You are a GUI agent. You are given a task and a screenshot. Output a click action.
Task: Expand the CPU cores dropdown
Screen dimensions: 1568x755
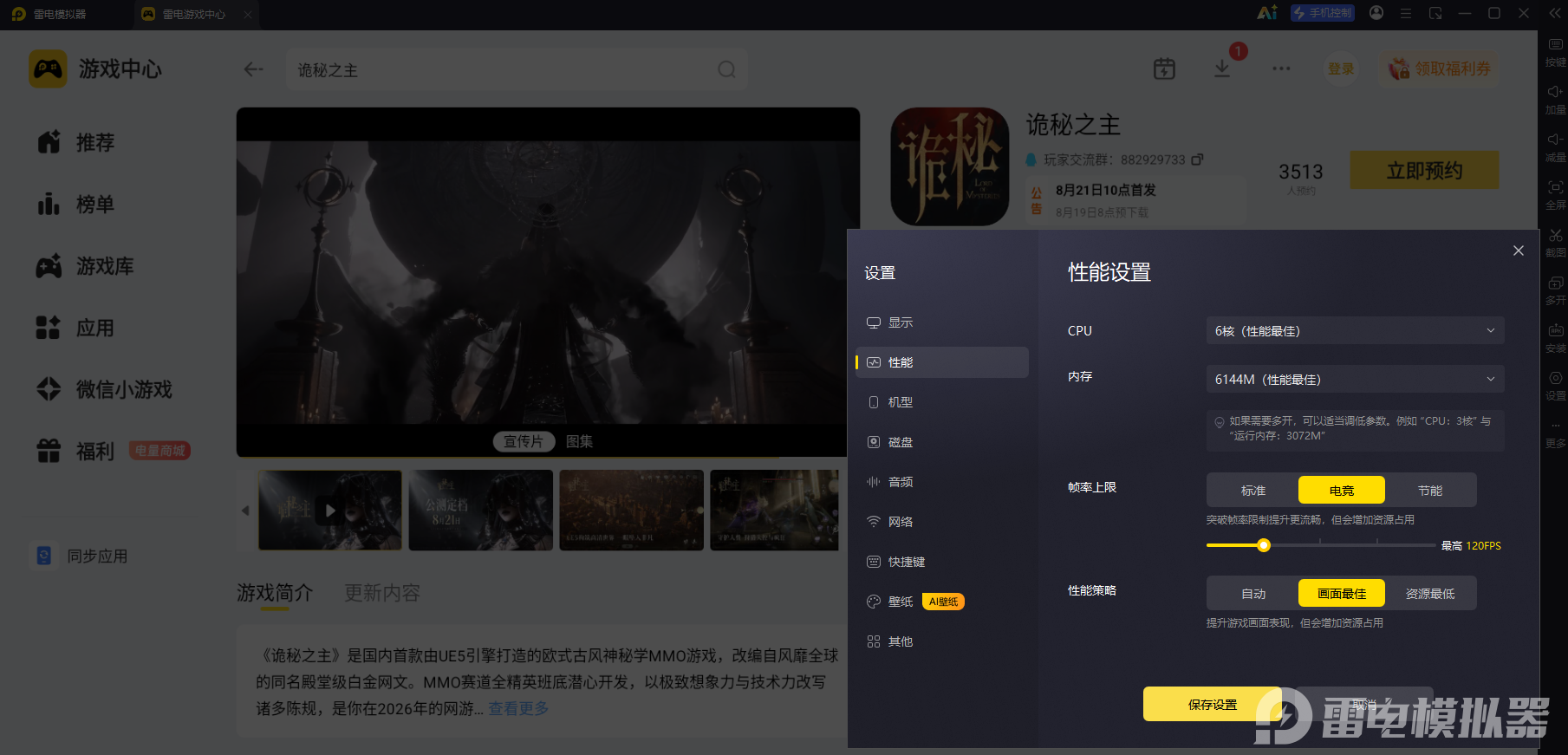point(1355,331)
